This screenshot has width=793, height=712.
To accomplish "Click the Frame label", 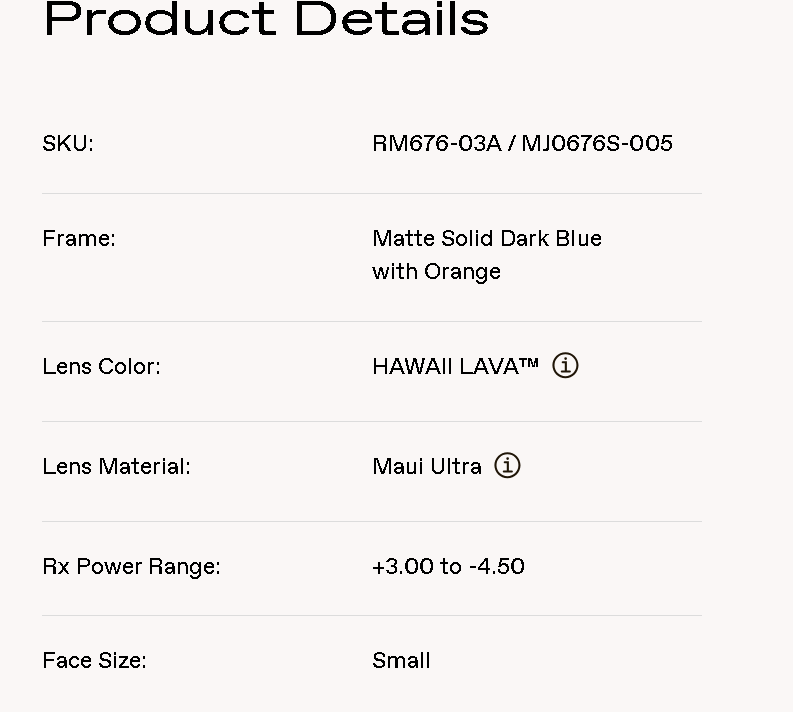I will click(x=79, y=238).
